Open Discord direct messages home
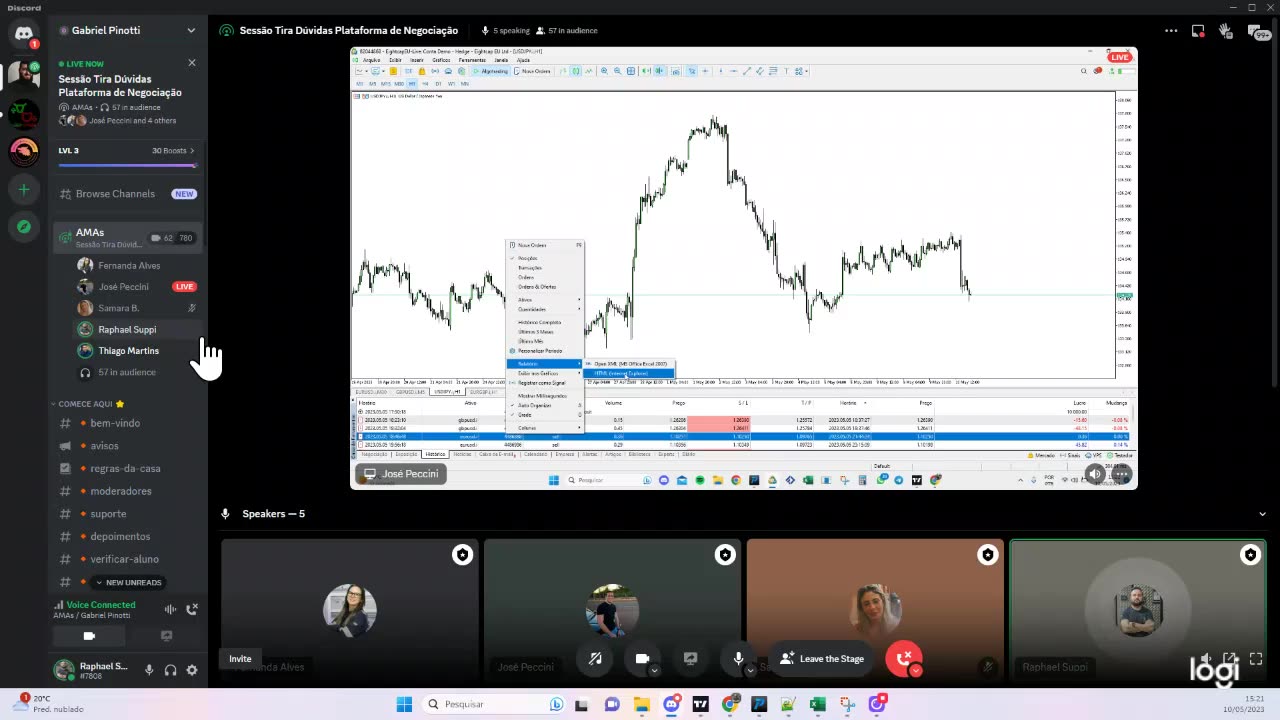Screen dimensions: 1280x720 pyautogui.click(x=24, y=33)
